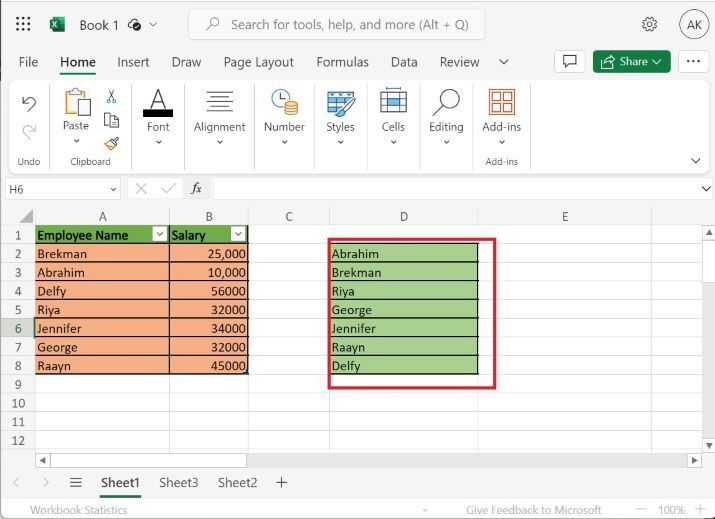Open the Share dropdown arrow

point(657,62)
